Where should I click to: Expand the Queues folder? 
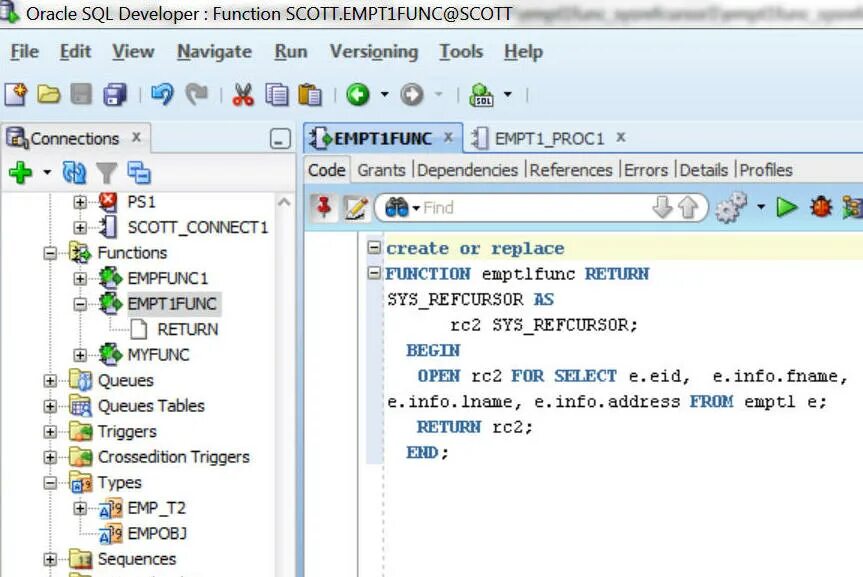(x=50, y=380)
